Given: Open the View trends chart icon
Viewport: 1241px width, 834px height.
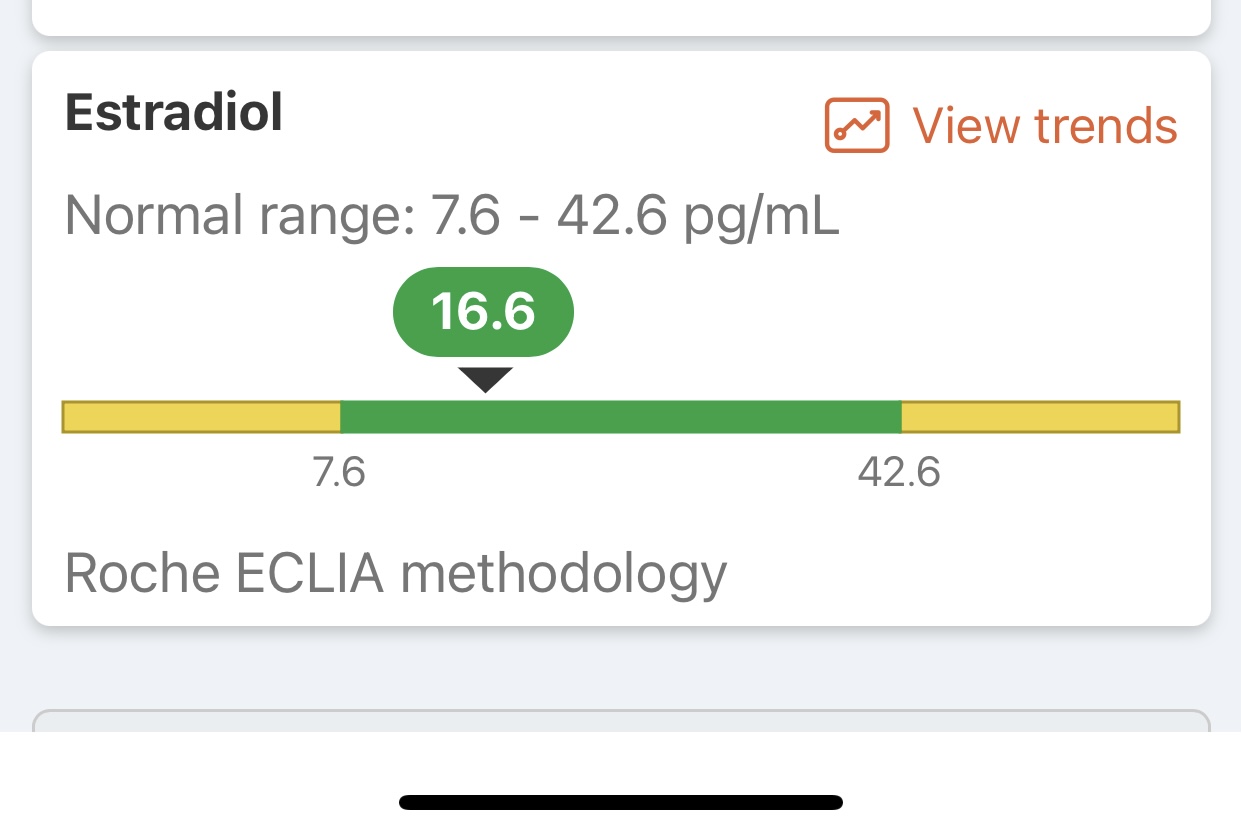Looking at the screenshot, I should pyautogui.click(x=857, y=125).
